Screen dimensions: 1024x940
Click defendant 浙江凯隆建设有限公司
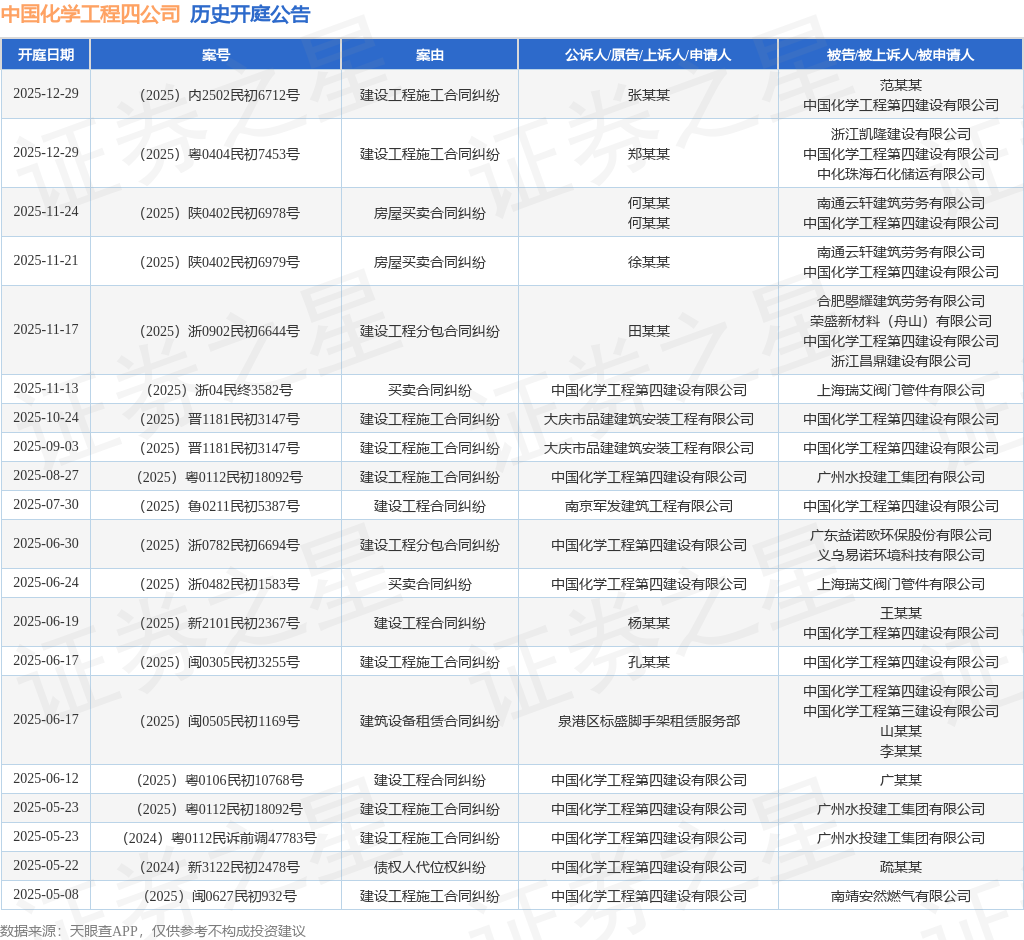point(901,134)
